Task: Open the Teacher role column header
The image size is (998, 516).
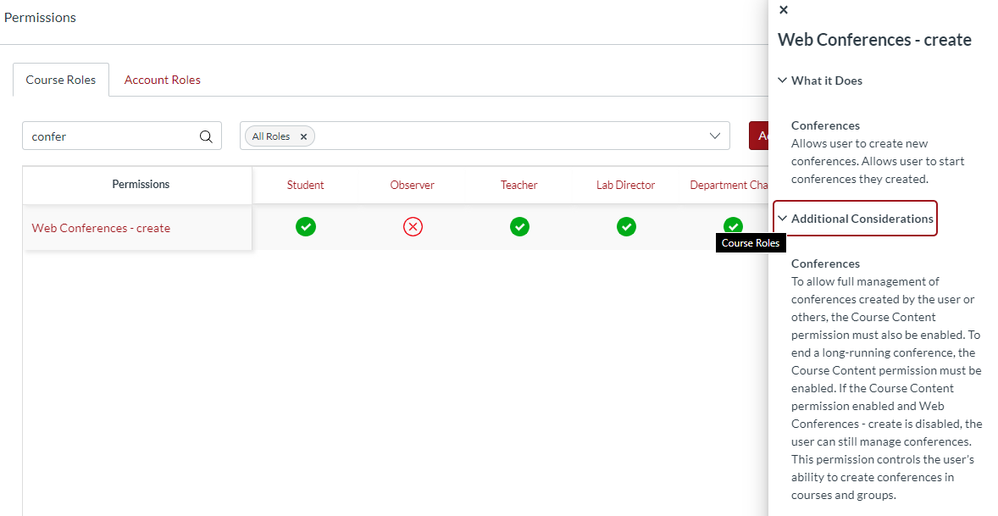Action: [x=519, y=185]
